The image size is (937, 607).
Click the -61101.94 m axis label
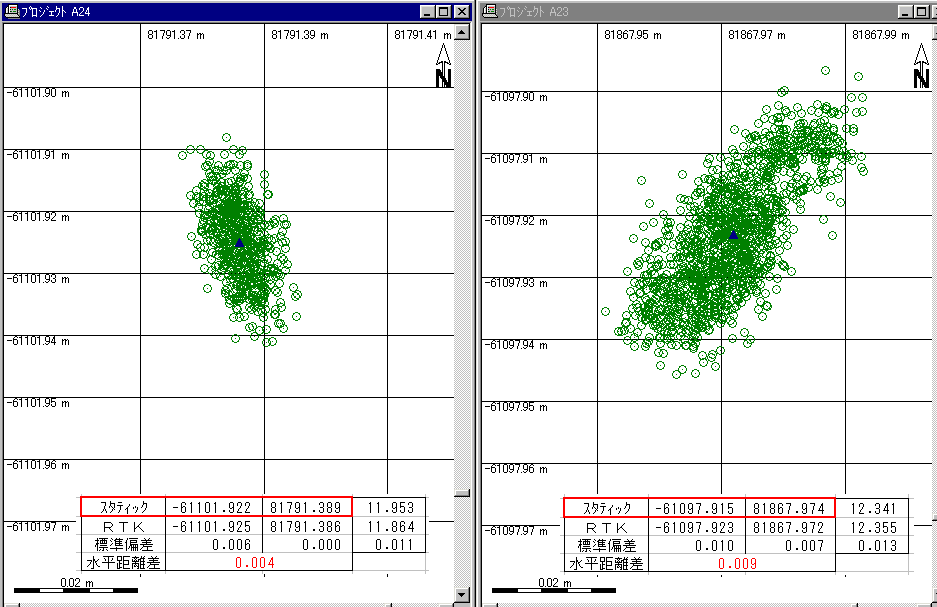[38, 341]
